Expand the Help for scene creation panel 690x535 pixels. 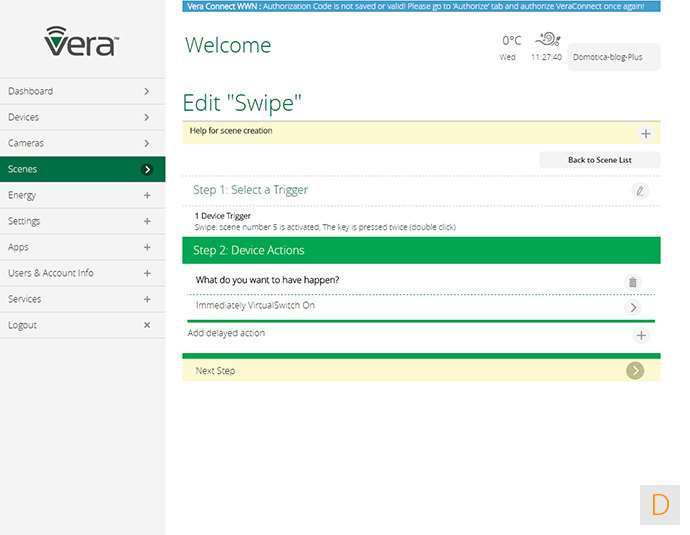pyautogui.click(x=645, y=133)
